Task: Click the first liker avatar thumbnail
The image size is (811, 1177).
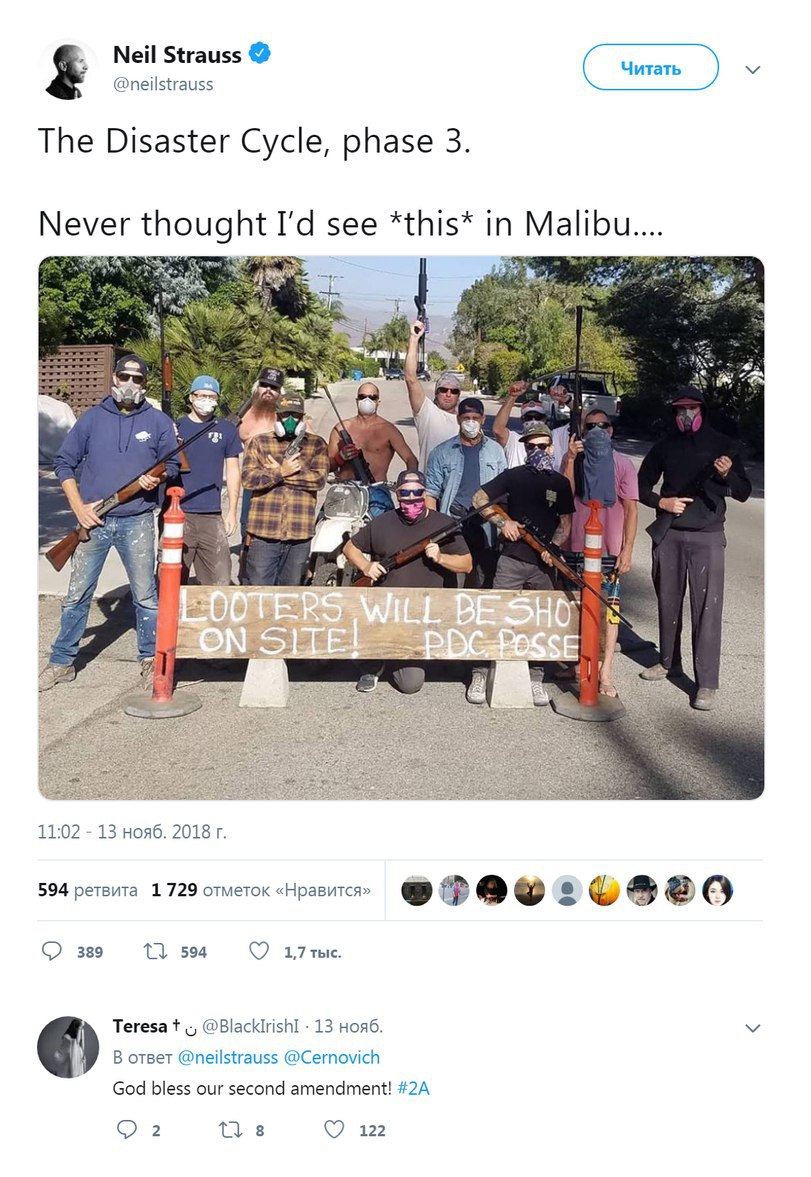Action: (417, 890)
